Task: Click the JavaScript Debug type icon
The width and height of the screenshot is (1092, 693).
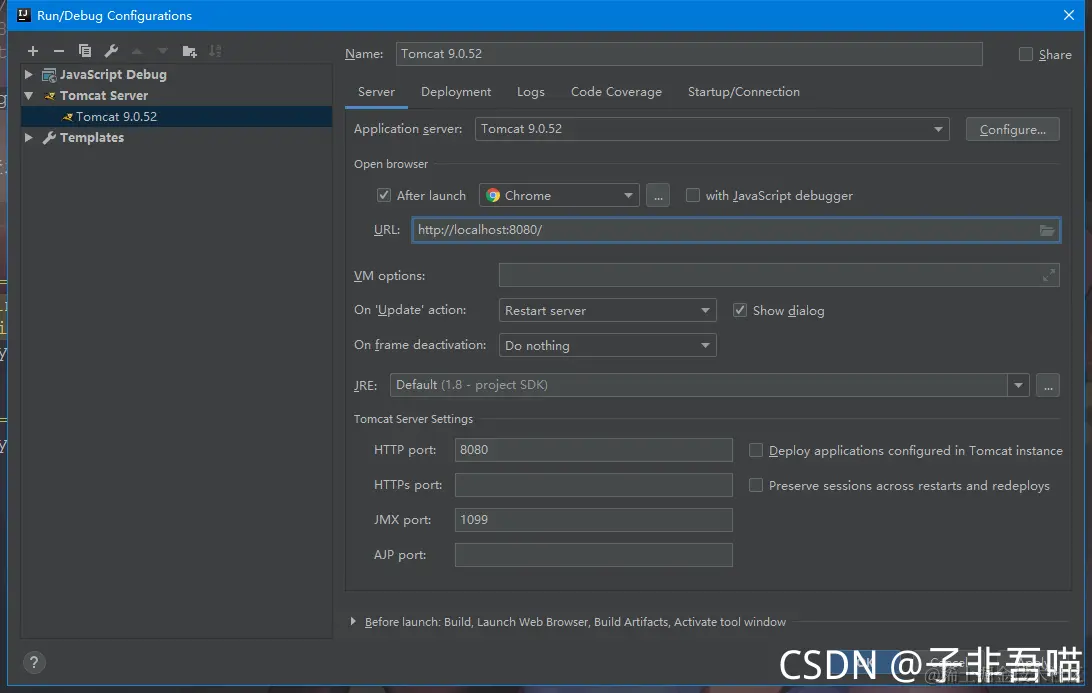Action: 49,75
